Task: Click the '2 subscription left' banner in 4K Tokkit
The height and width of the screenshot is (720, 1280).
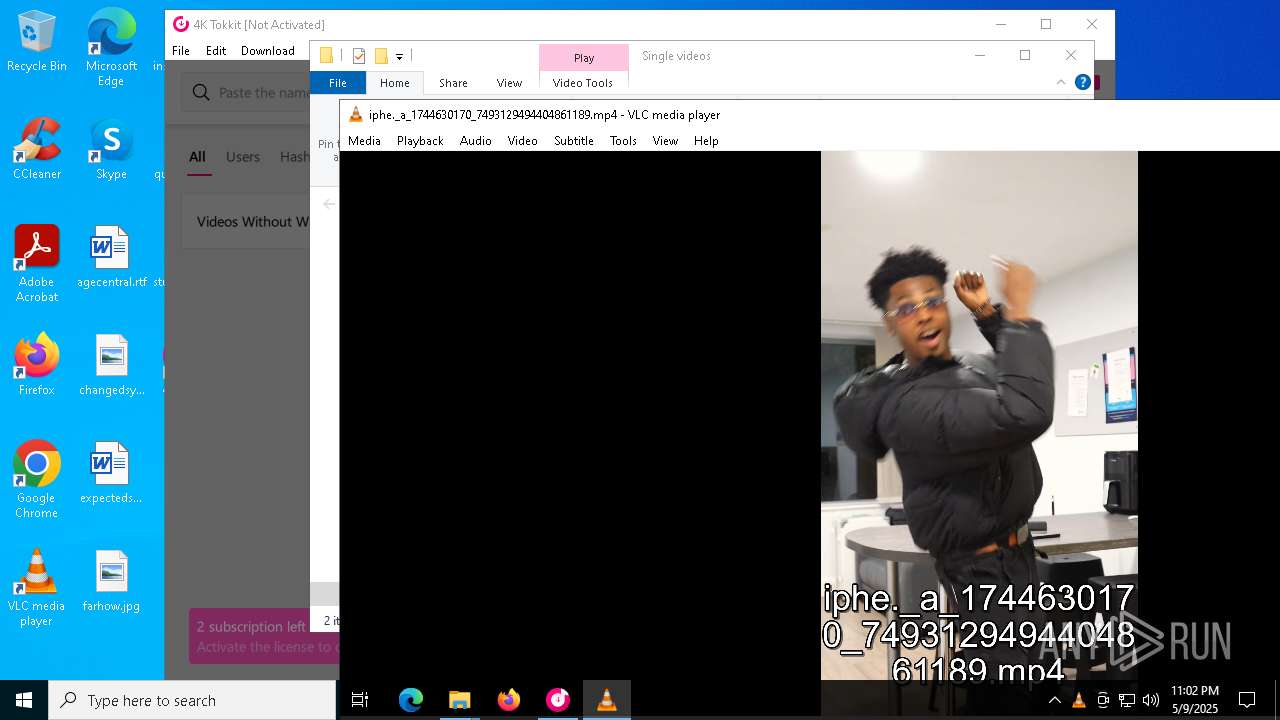Action: pos(264,636)
